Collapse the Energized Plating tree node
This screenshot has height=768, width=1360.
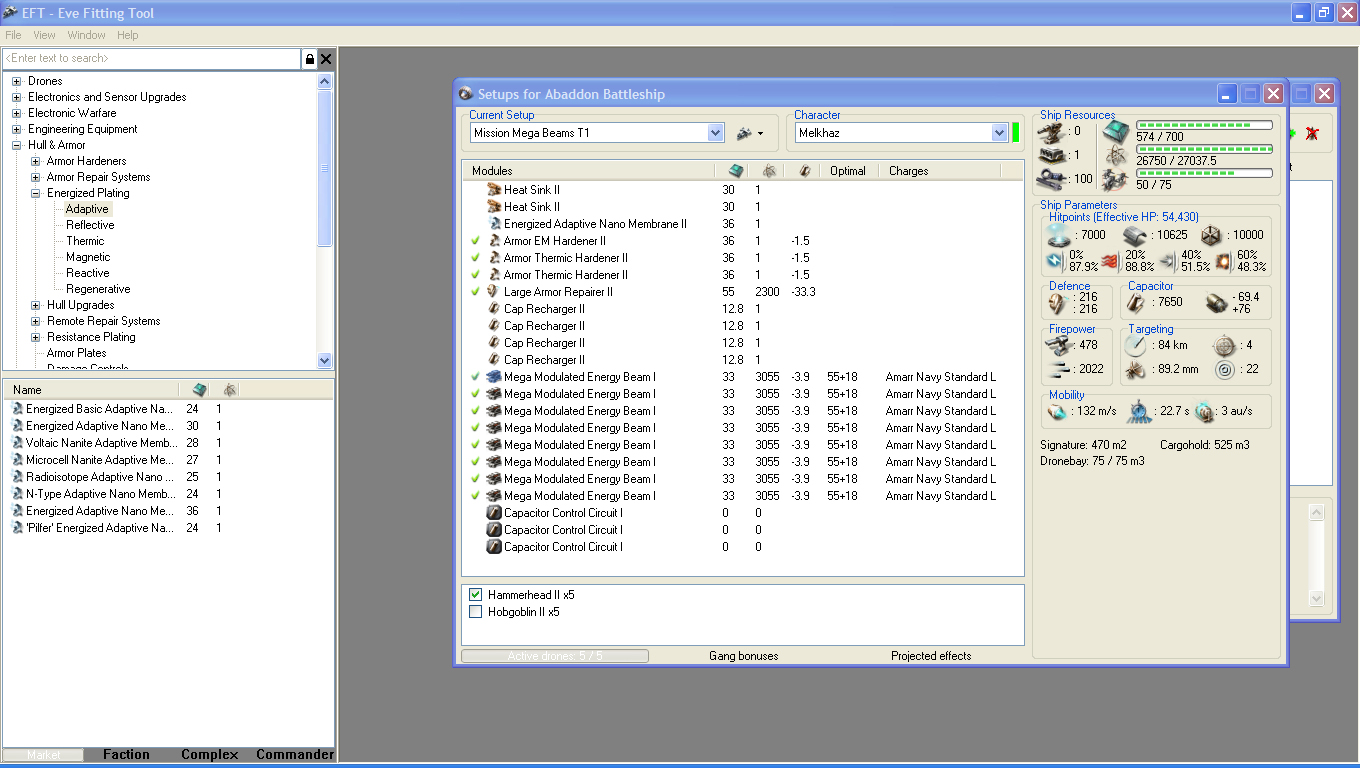point(36,193)
